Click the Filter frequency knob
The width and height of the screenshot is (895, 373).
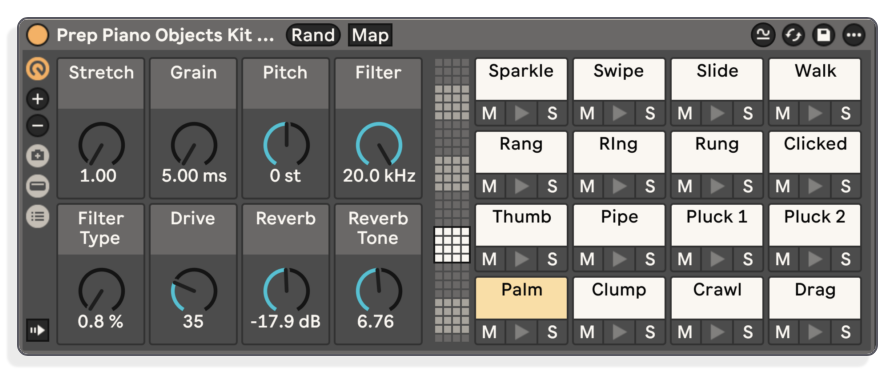coord(378,145)
